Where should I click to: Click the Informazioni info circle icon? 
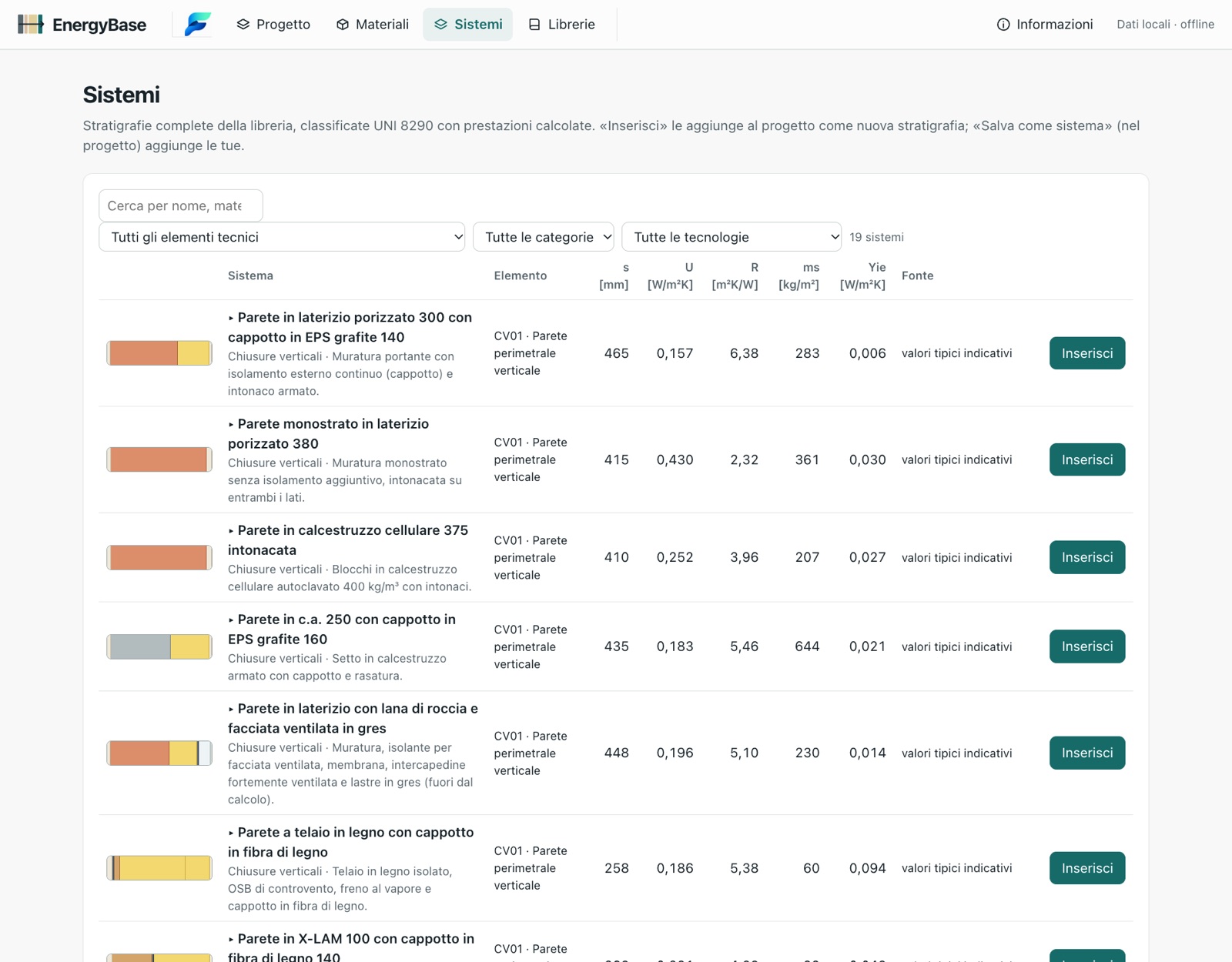[1003, 25]
